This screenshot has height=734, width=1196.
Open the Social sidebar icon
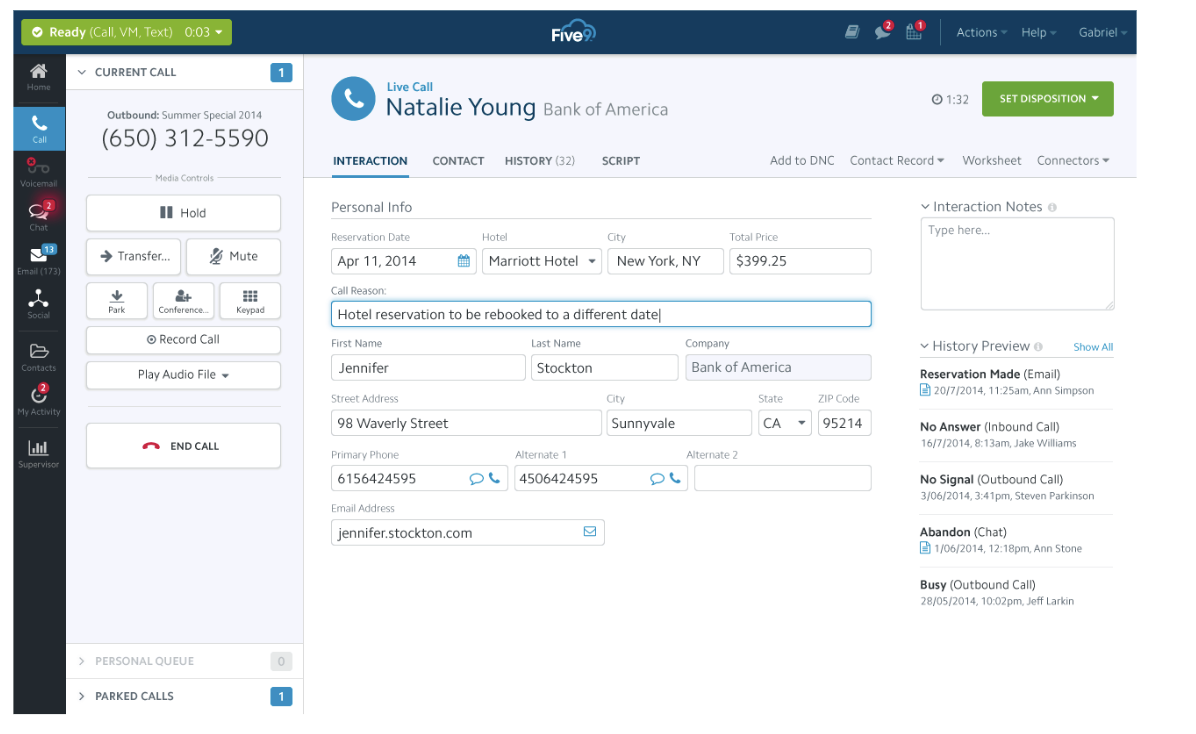39,303
